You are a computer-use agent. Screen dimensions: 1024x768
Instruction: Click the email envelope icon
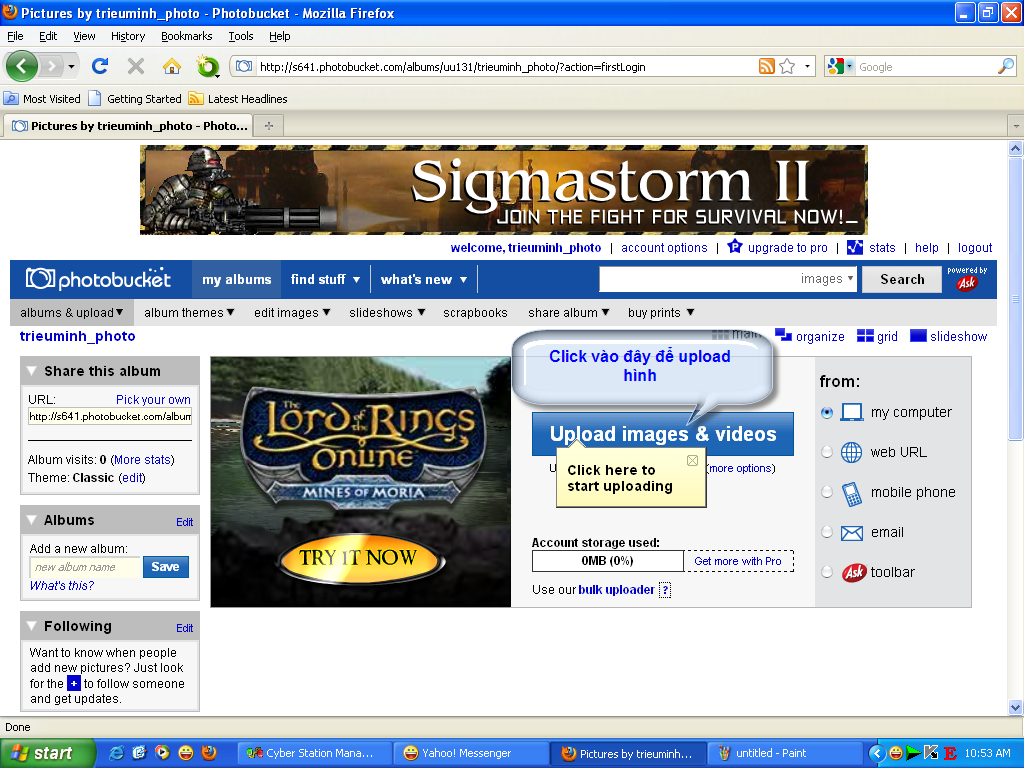pos(852,533)
